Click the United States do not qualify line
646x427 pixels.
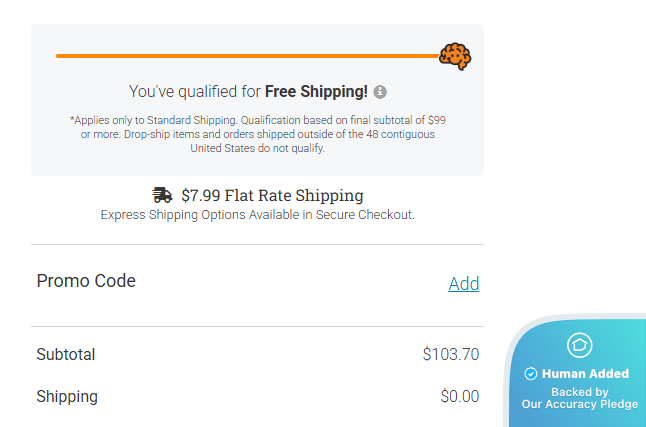[257, 148]
